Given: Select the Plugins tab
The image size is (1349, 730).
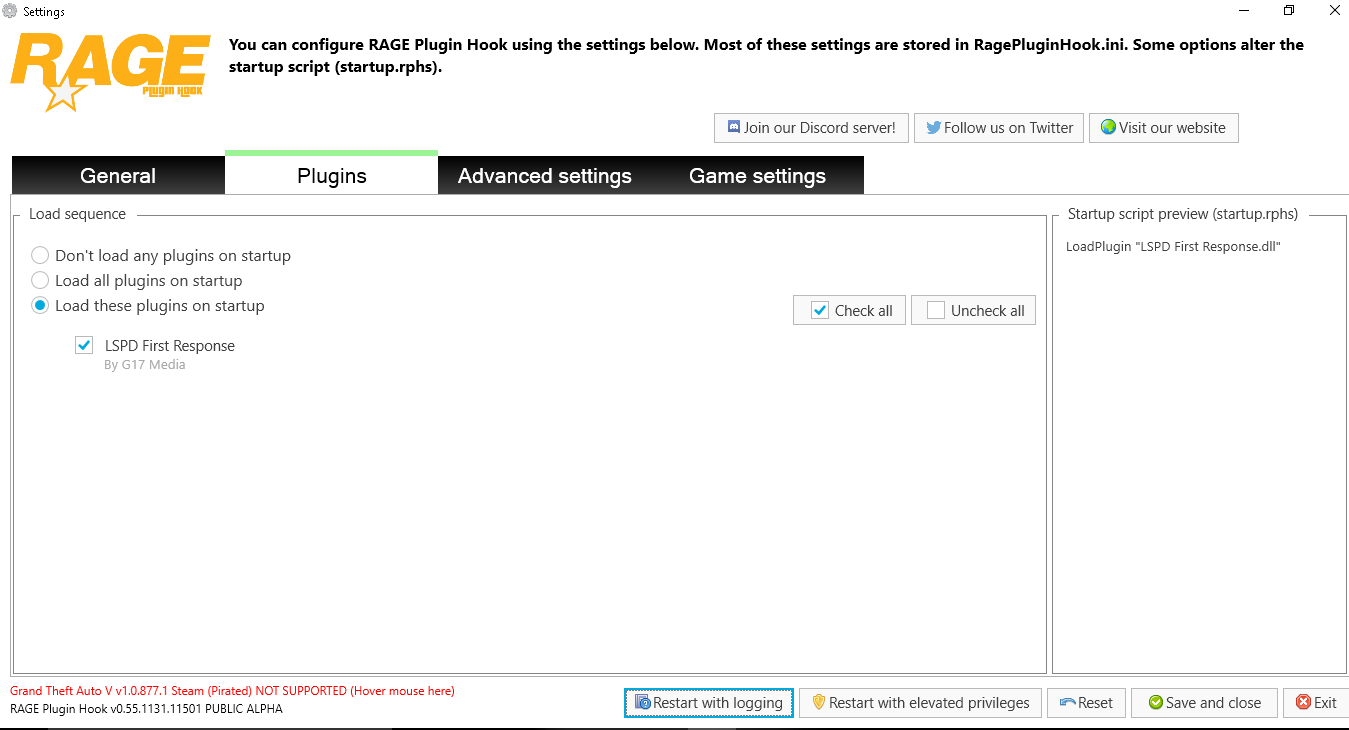Looking at the screenshot, I should 332,175.
